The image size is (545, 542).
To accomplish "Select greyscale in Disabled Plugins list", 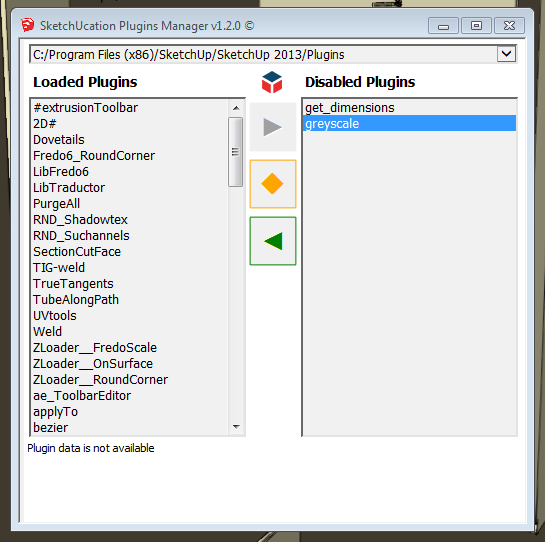I will point(409,124).
